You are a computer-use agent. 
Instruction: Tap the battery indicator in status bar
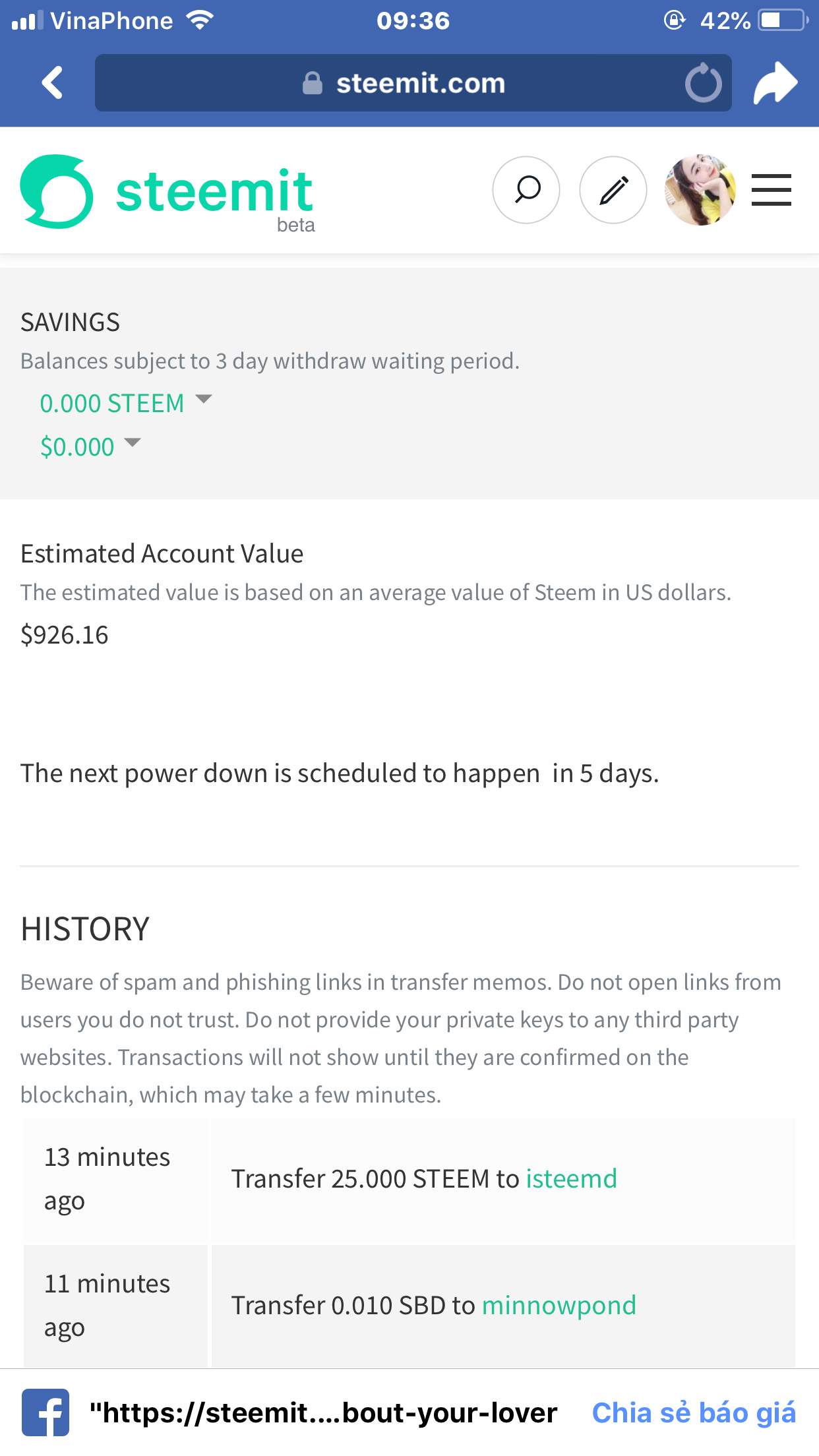pyautogui.click(x=782, y=20)
